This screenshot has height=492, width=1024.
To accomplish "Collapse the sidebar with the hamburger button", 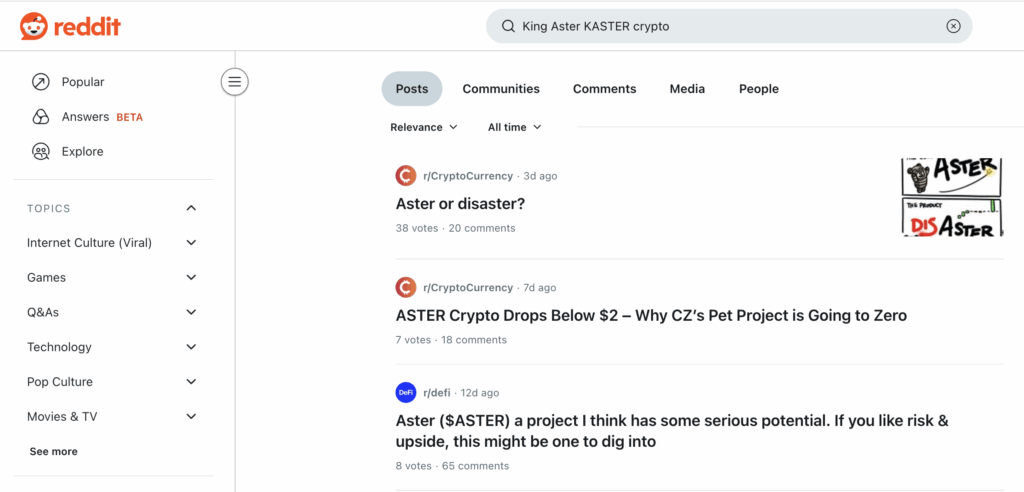I will coord(235,82).
